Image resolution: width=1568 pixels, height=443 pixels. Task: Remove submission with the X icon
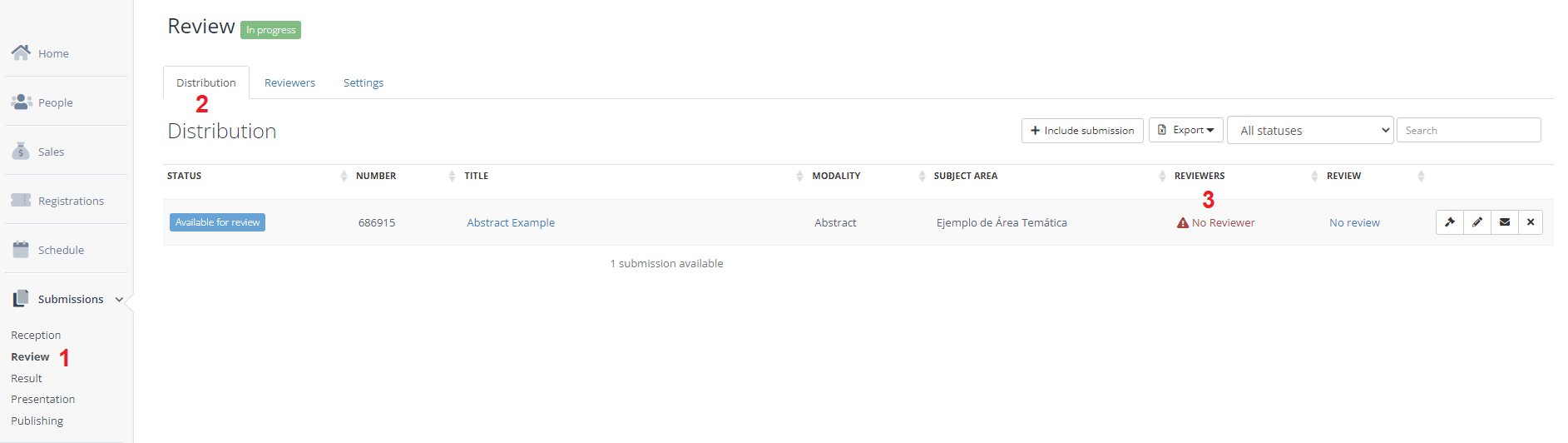(x=1531, y=222)
